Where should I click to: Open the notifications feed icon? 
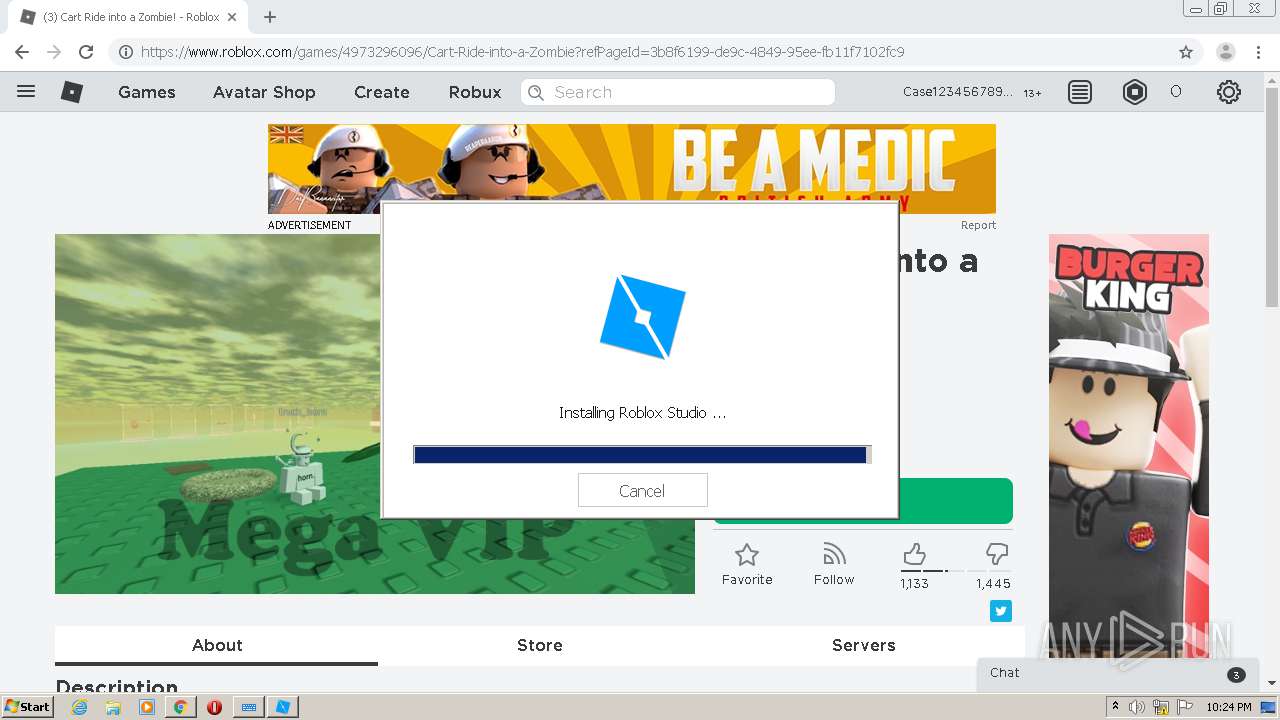point(1080,92)
